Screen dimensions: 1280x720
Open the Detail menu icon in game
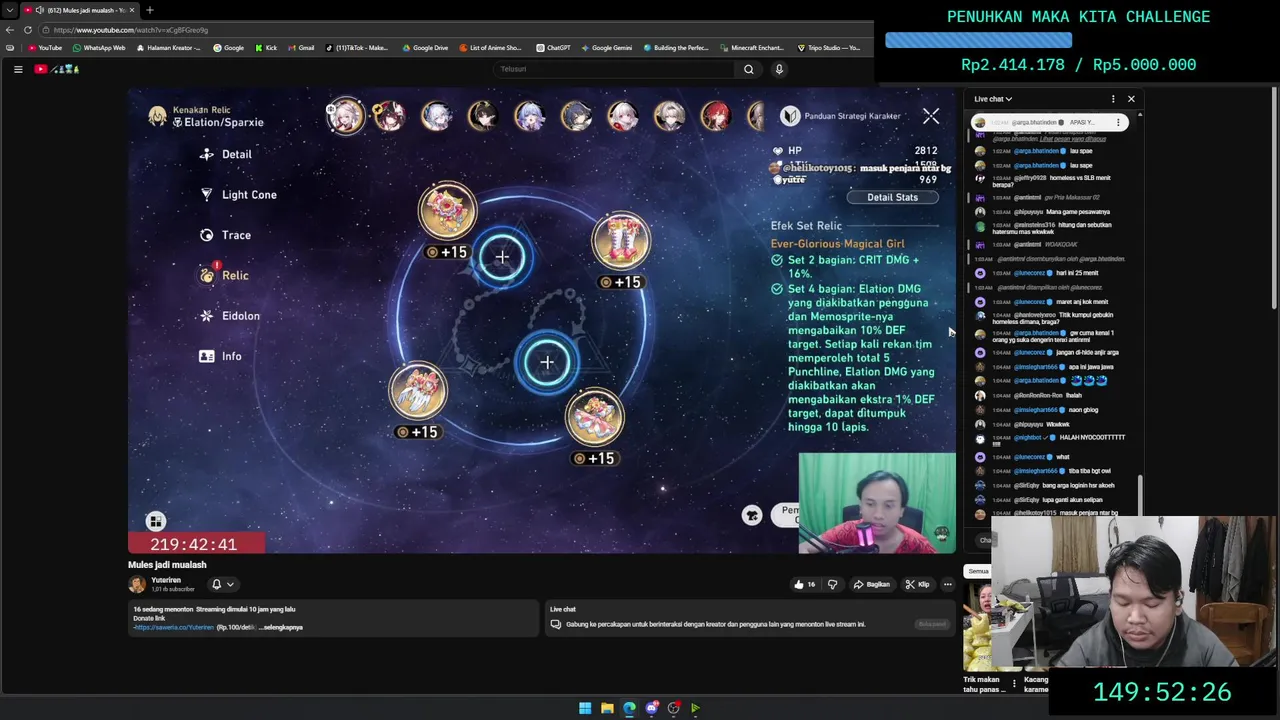tap(207, 154)
